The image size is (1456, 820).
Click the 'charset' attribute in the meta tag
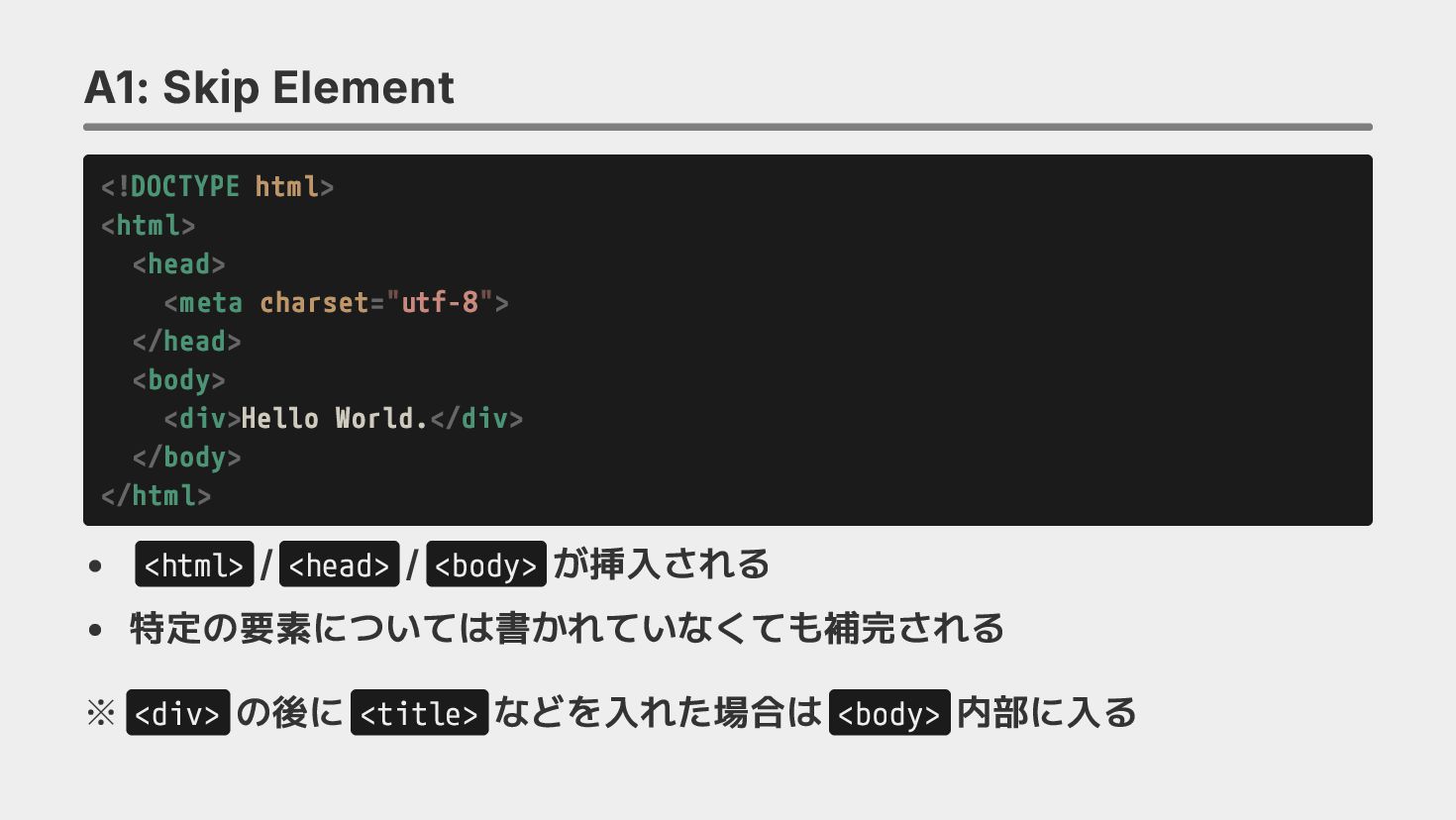tap(313, 302)
